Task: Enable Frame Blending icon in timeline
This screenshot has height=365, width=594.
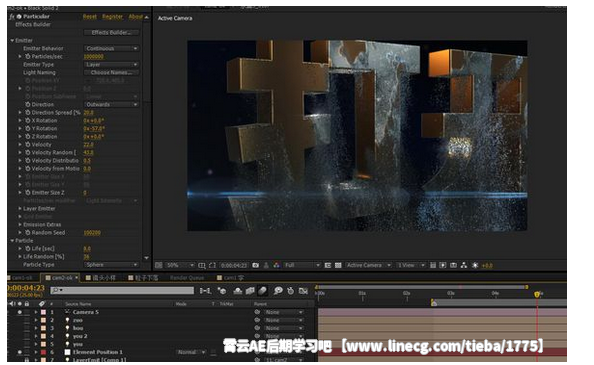Action: pos(250,291)
